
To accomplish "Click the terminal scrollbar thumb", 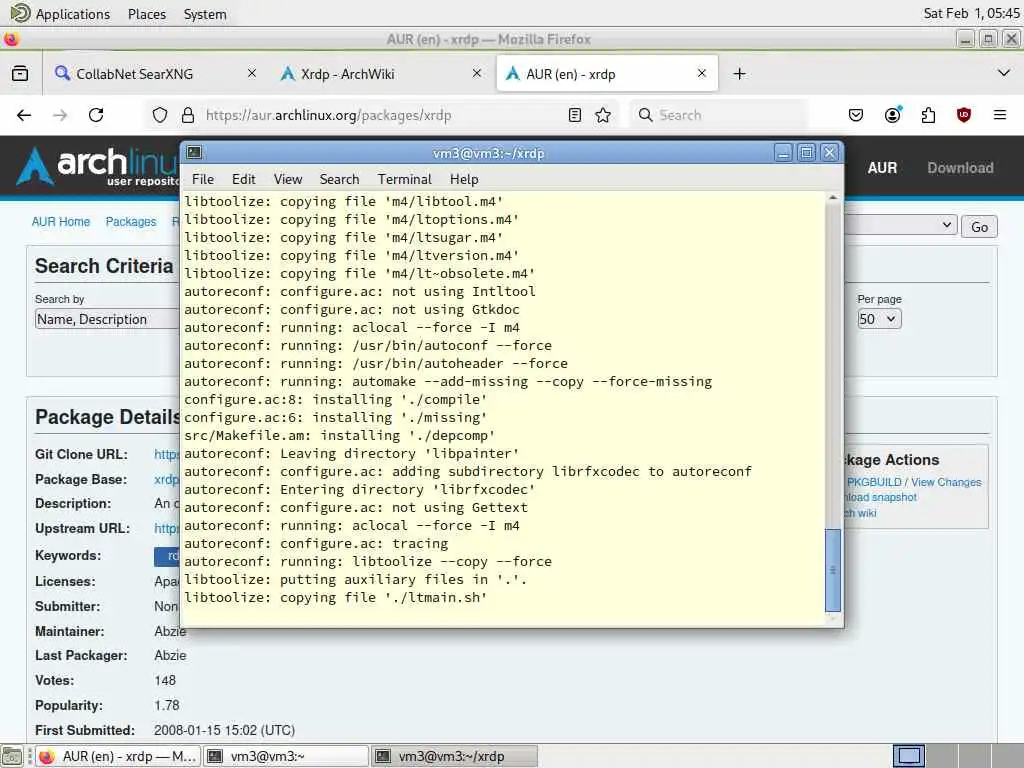I will (x=833, y=569).
